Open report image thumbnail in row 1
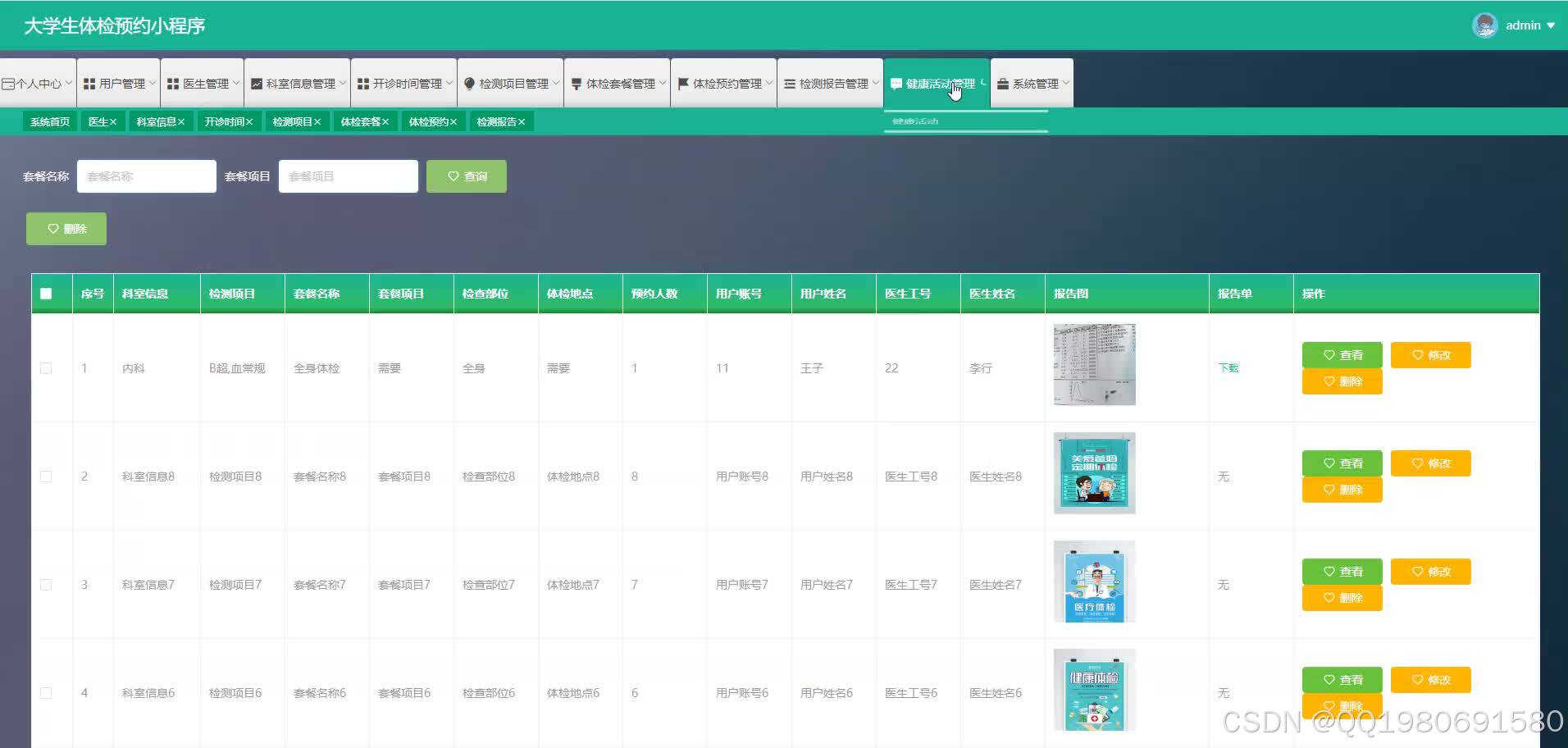This screenshot has height=748, width=1568. click(1094, 364)
